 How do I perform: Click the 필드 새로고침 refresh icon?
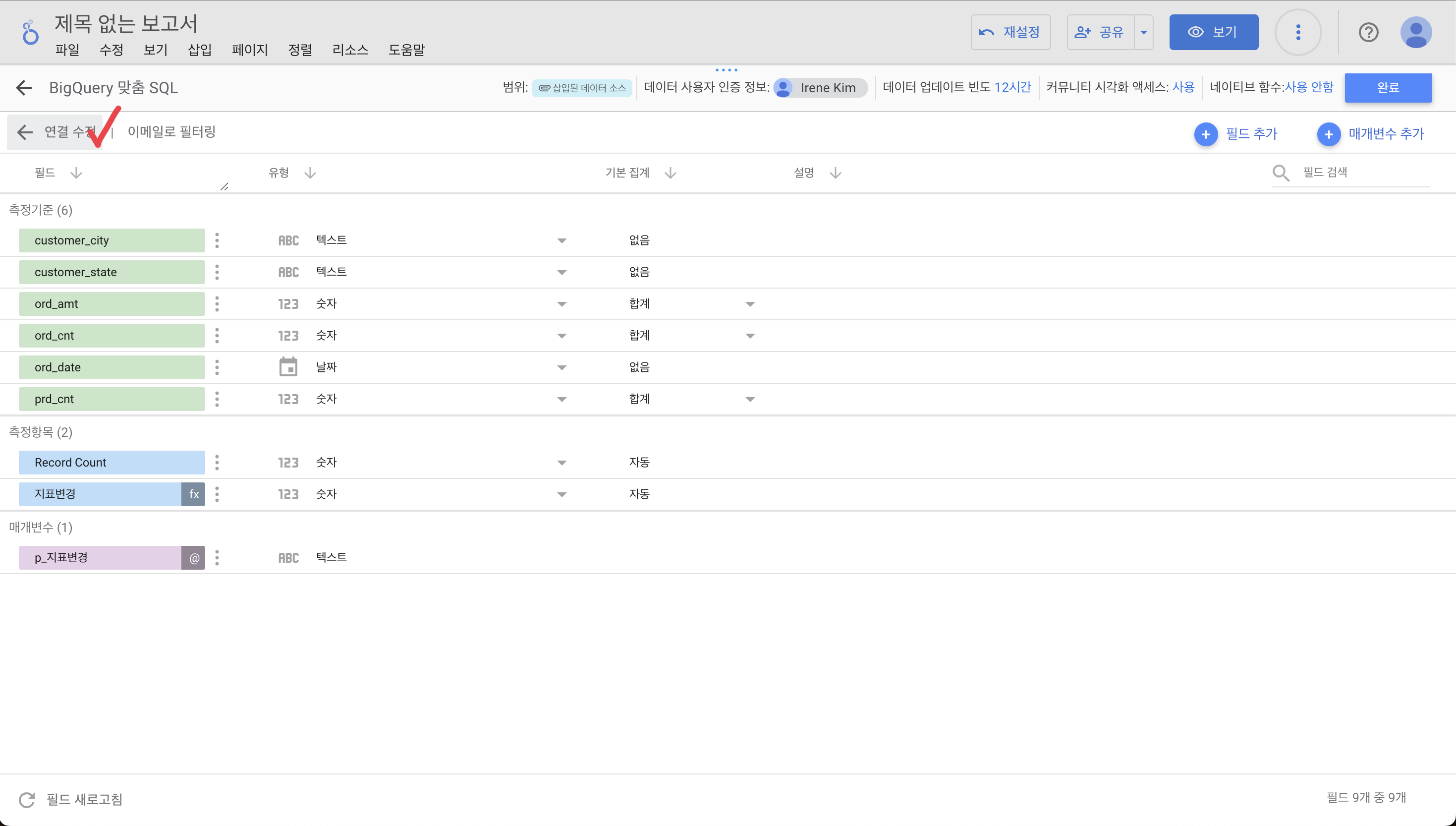27,799
